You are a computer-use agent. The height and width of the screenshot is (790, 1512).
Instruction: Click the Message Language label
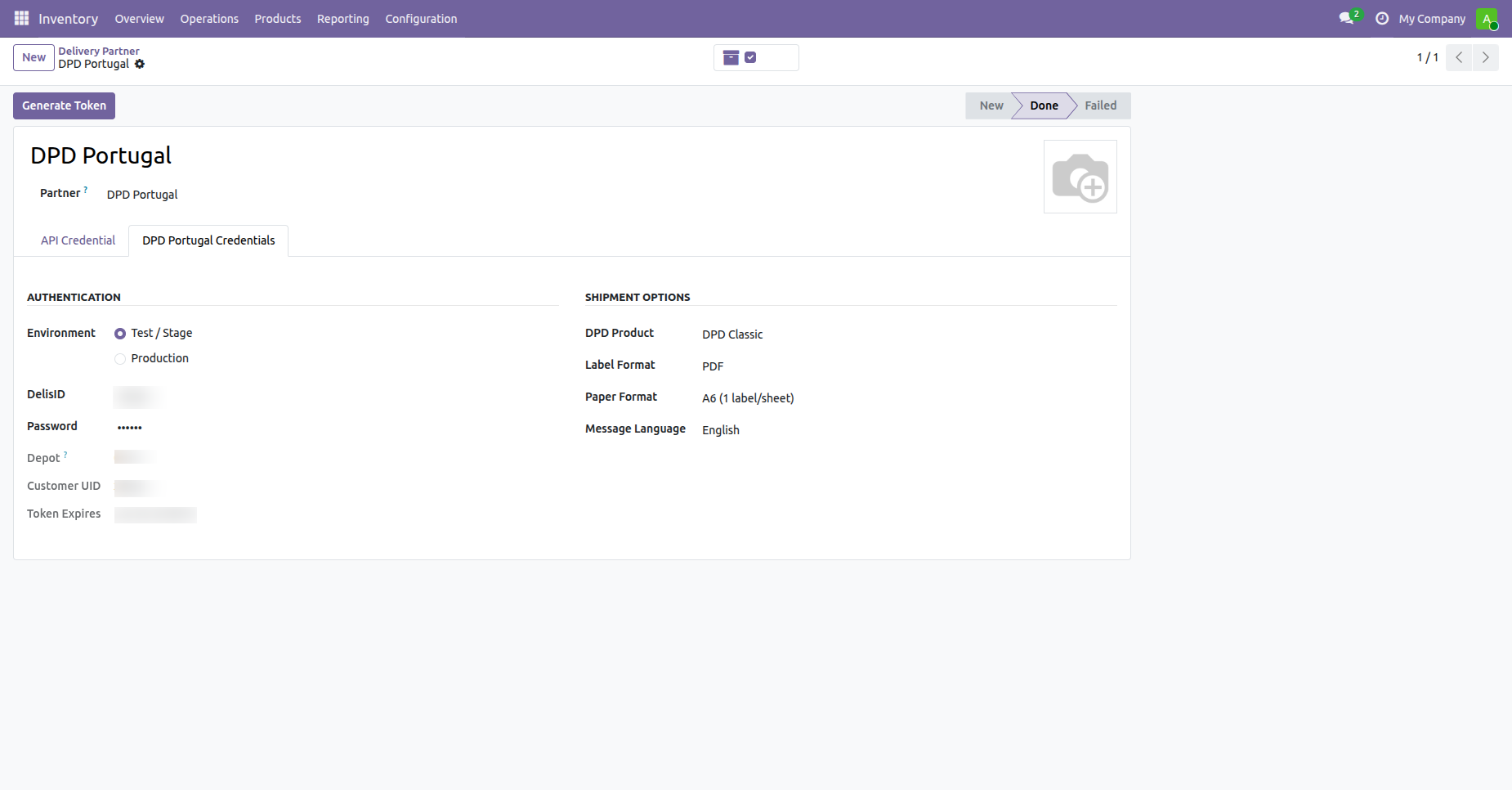(635, 429)
